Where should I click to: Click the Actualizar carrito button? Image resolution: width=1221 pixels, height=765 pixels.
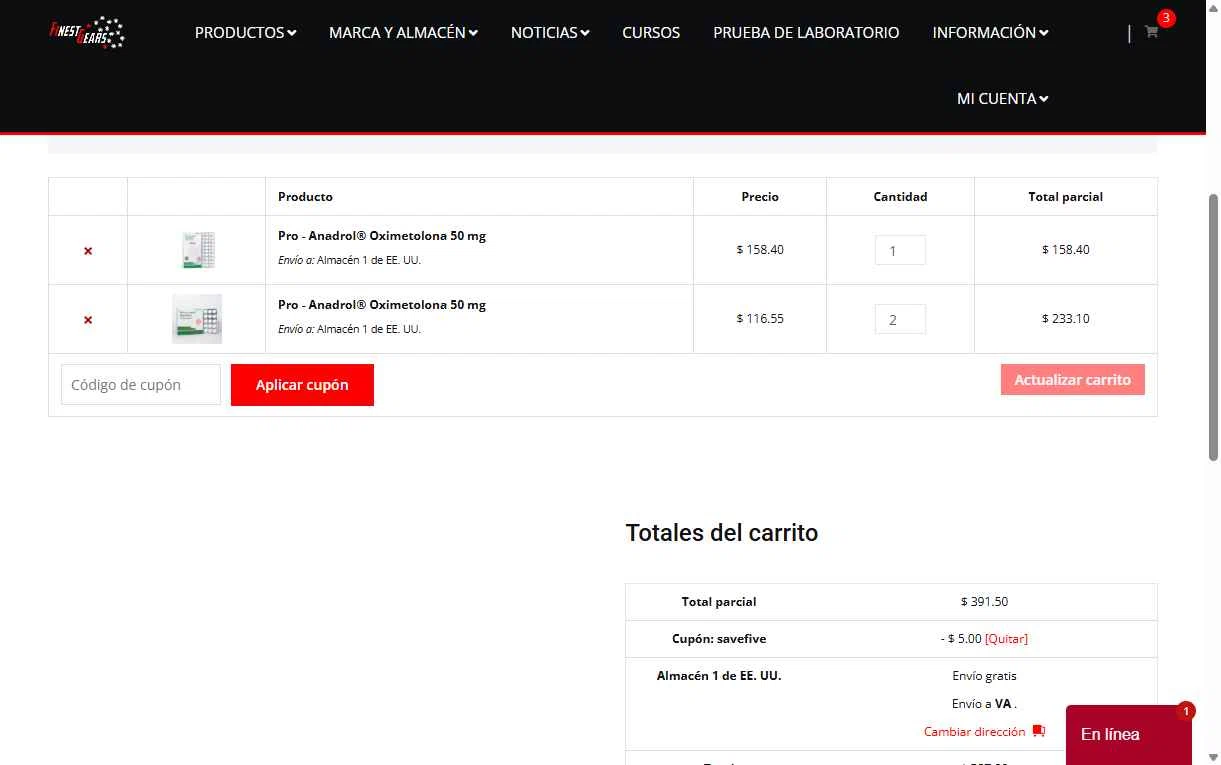(x=1073, y=380)
